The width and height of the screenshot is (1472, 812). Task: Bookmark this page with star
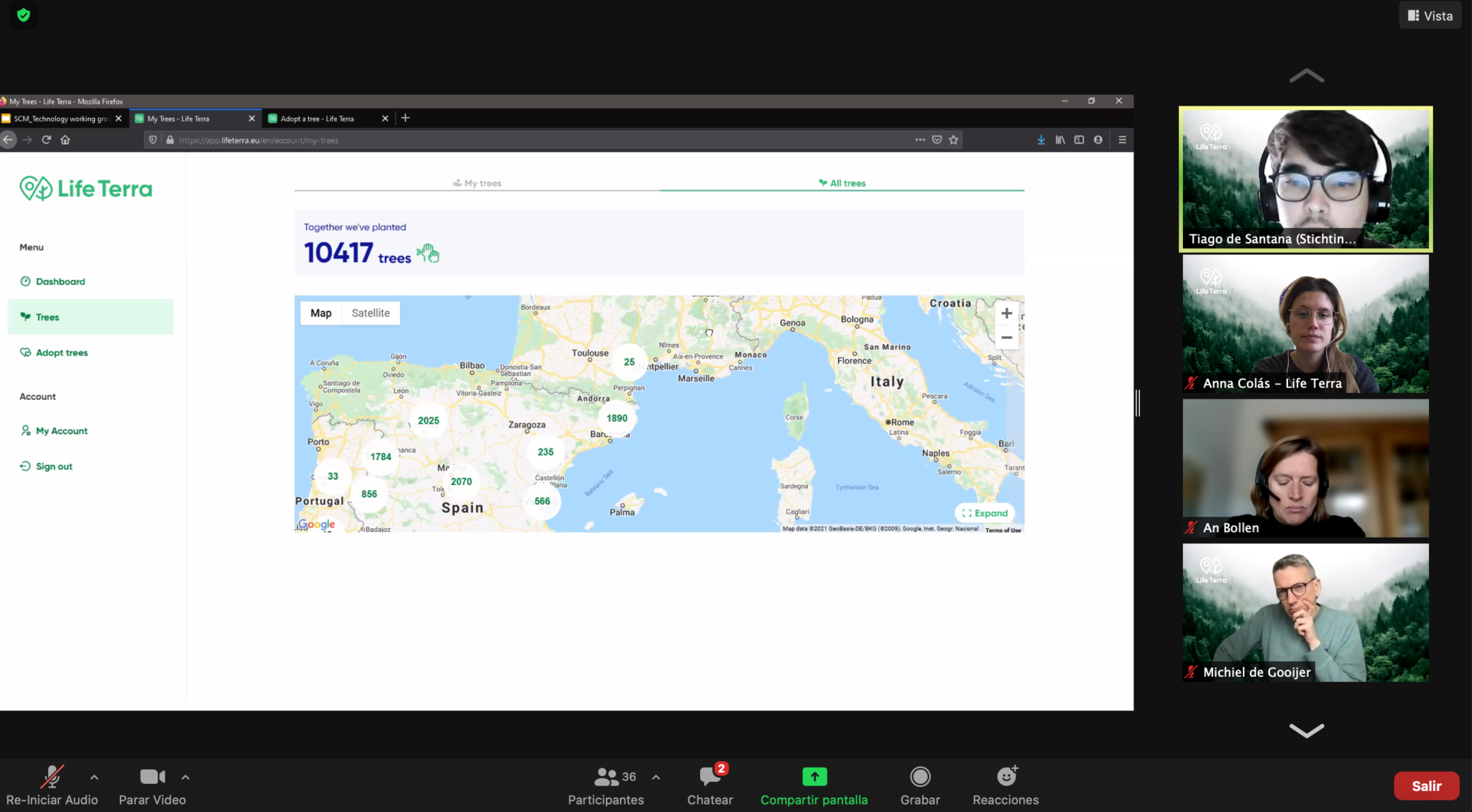954,140
